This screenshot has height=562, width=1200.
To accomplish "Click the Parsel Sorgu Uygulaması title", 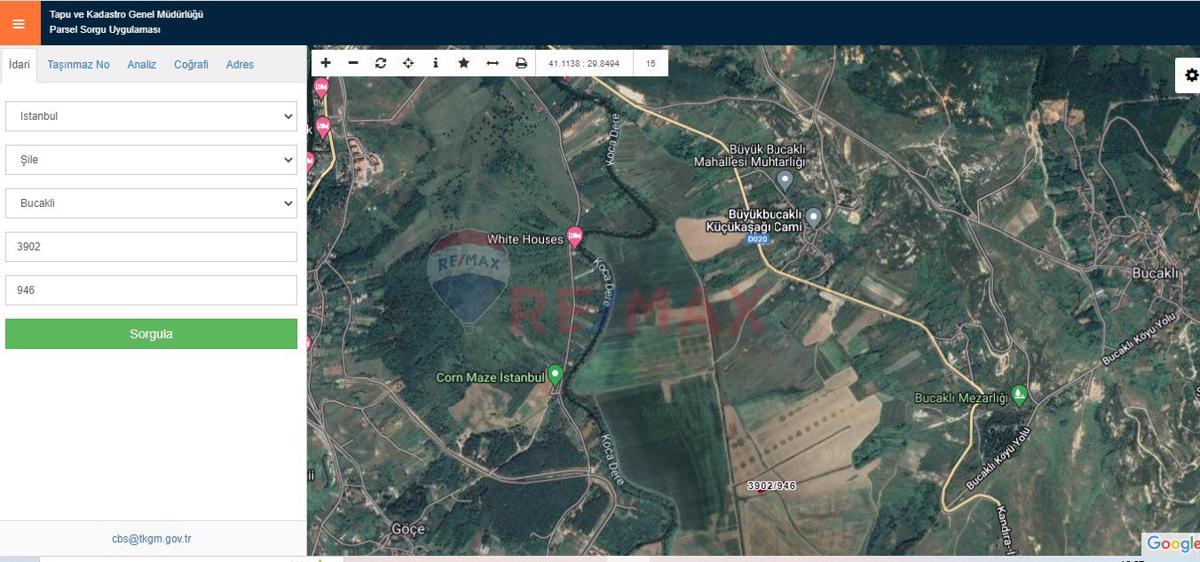I will (105, 30).
